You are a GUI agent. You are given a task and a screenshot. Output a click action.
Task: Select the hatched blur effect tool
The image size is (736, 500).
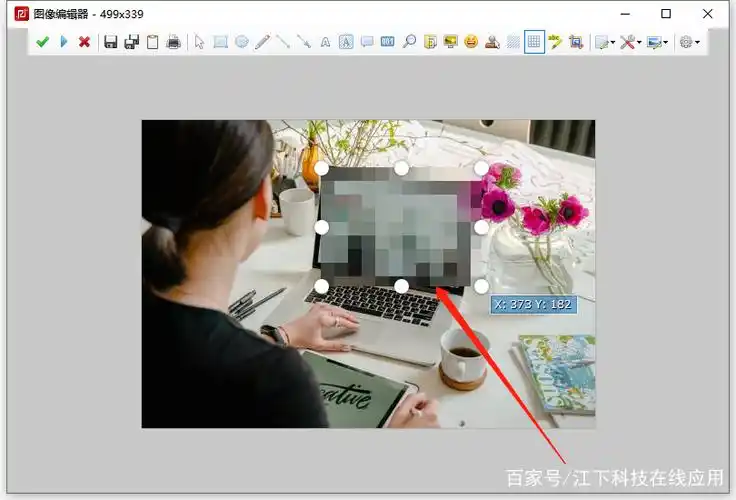(x=513, y=42)
